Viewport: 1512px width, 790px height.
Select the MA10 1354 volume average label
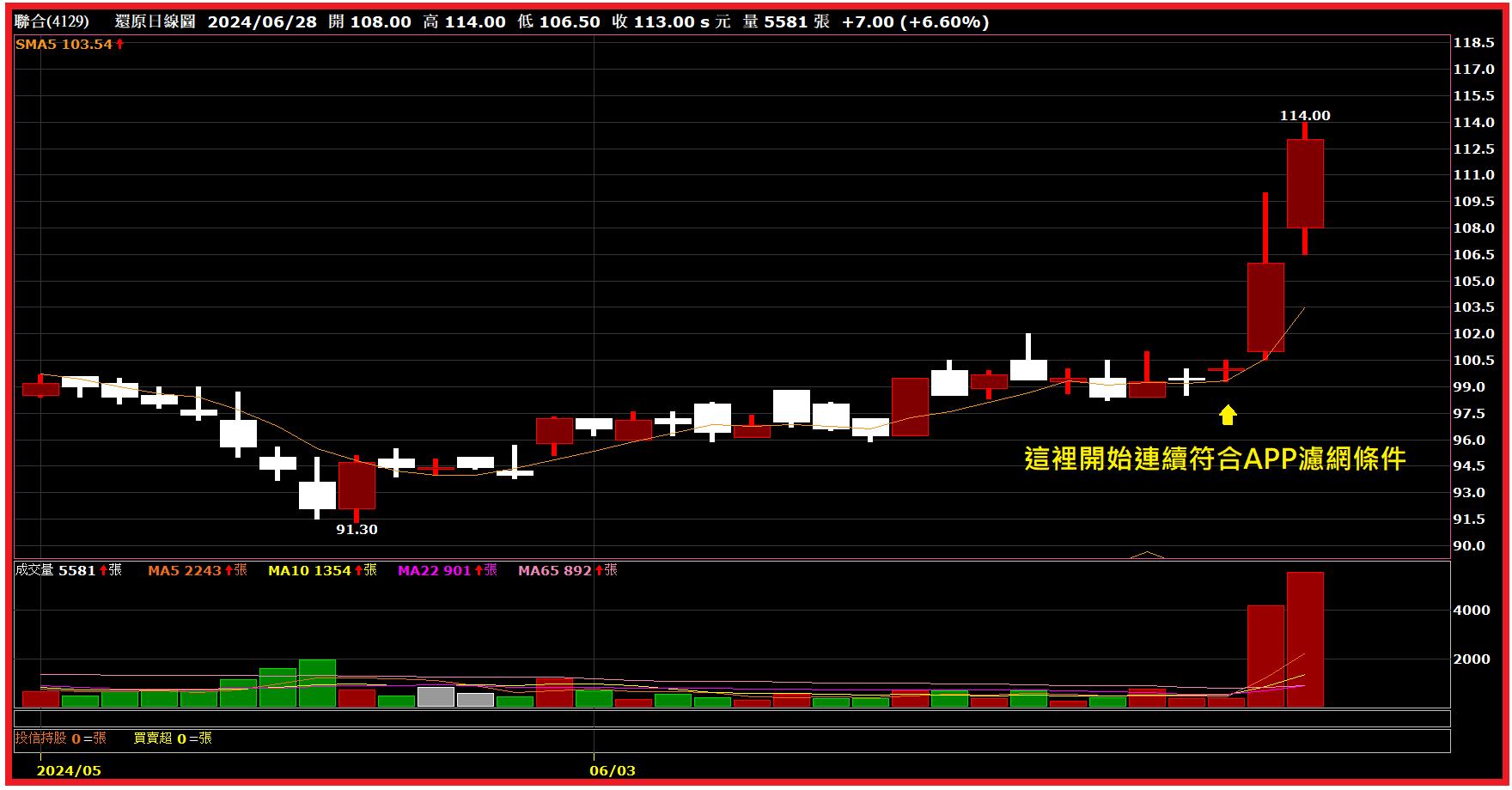322,570
